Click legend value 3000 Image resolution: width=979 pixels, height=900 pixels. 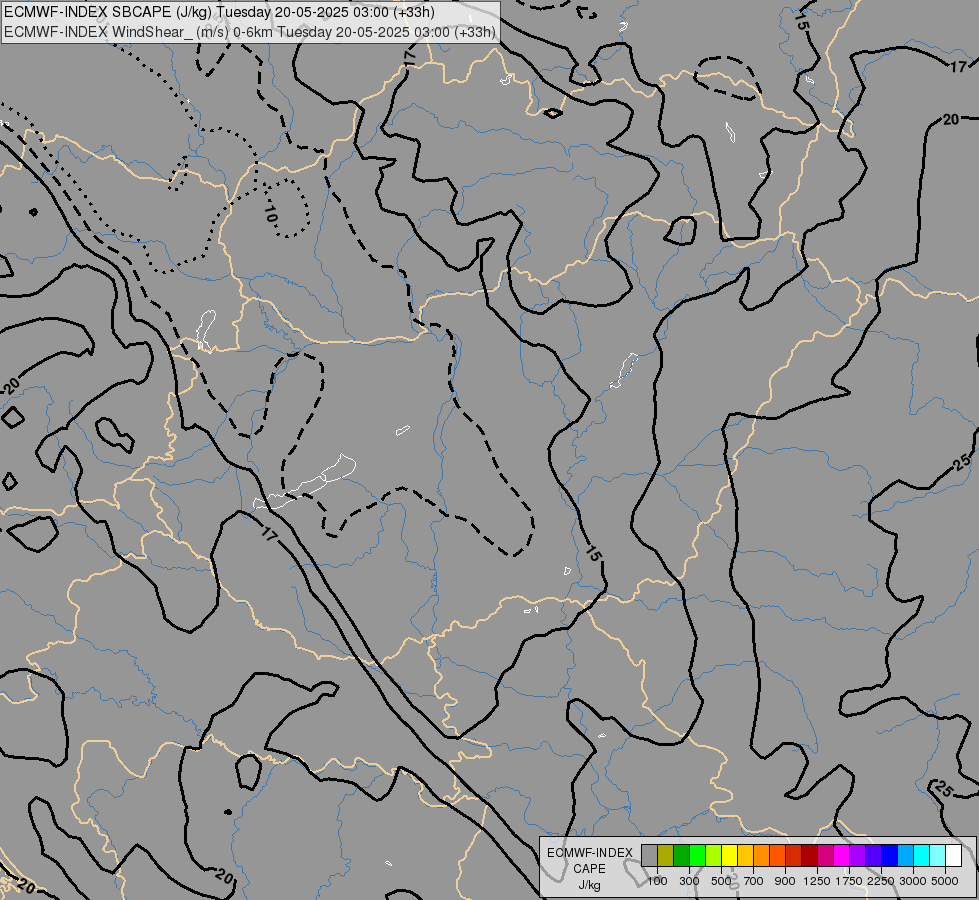913,881
